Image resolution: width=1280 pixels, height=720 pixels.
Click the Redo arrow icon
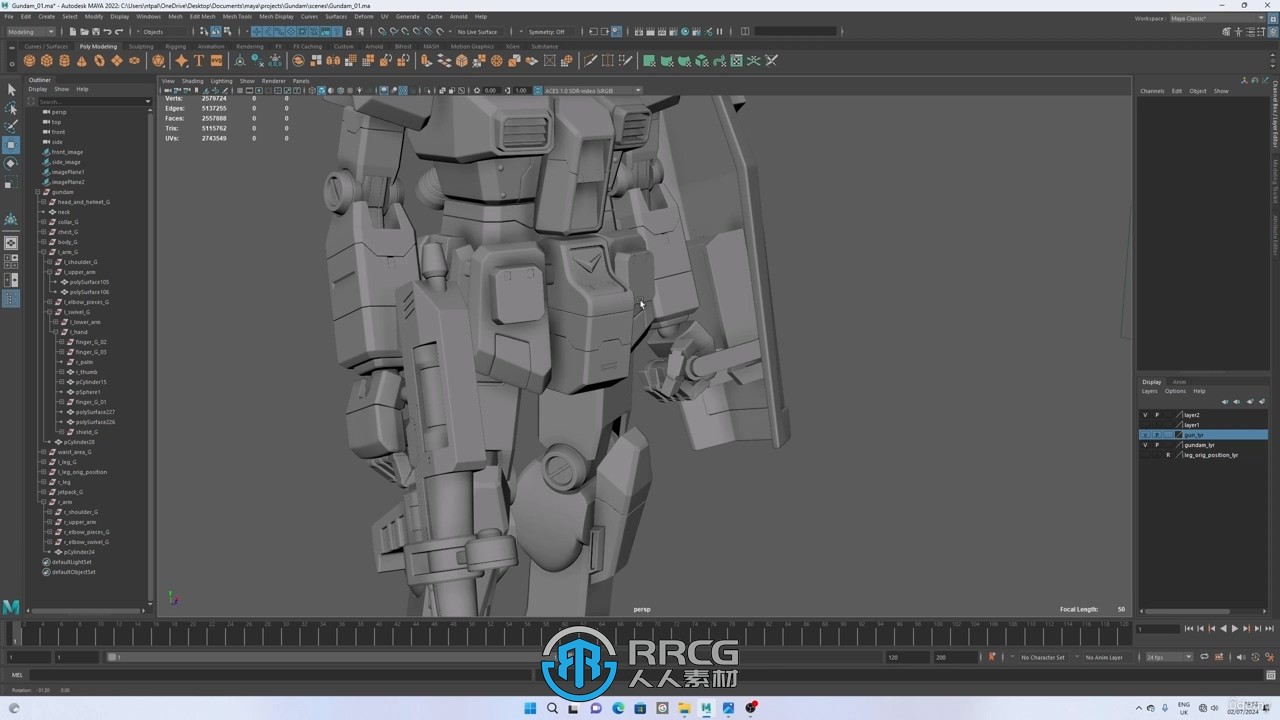118,32
